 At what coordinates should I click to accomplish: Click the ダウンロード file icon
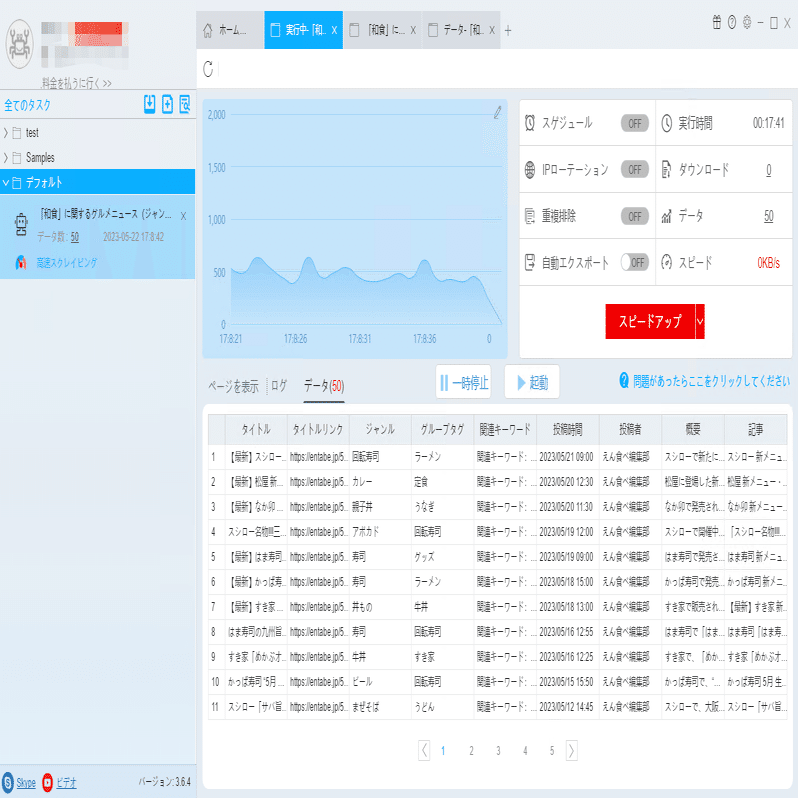tap(666, 169)
